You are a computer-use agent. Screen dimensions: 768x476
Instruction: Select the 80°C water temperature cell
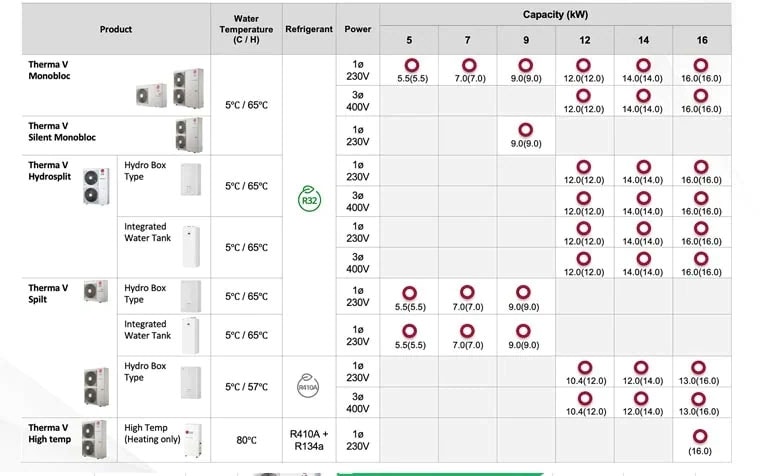(246, 438)
